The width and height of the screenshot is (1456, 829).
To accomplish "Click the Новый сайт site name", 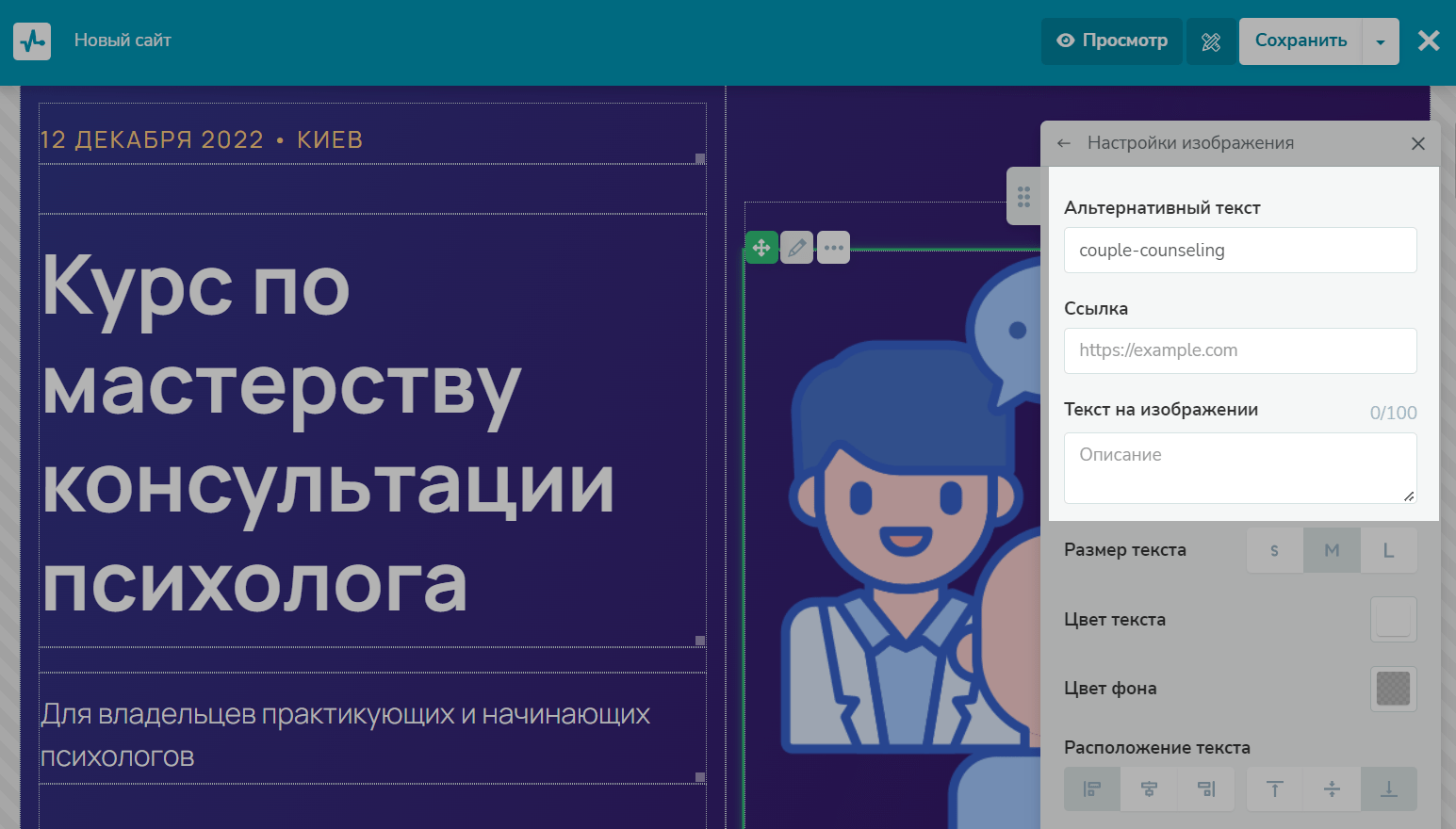I will 123,41.
